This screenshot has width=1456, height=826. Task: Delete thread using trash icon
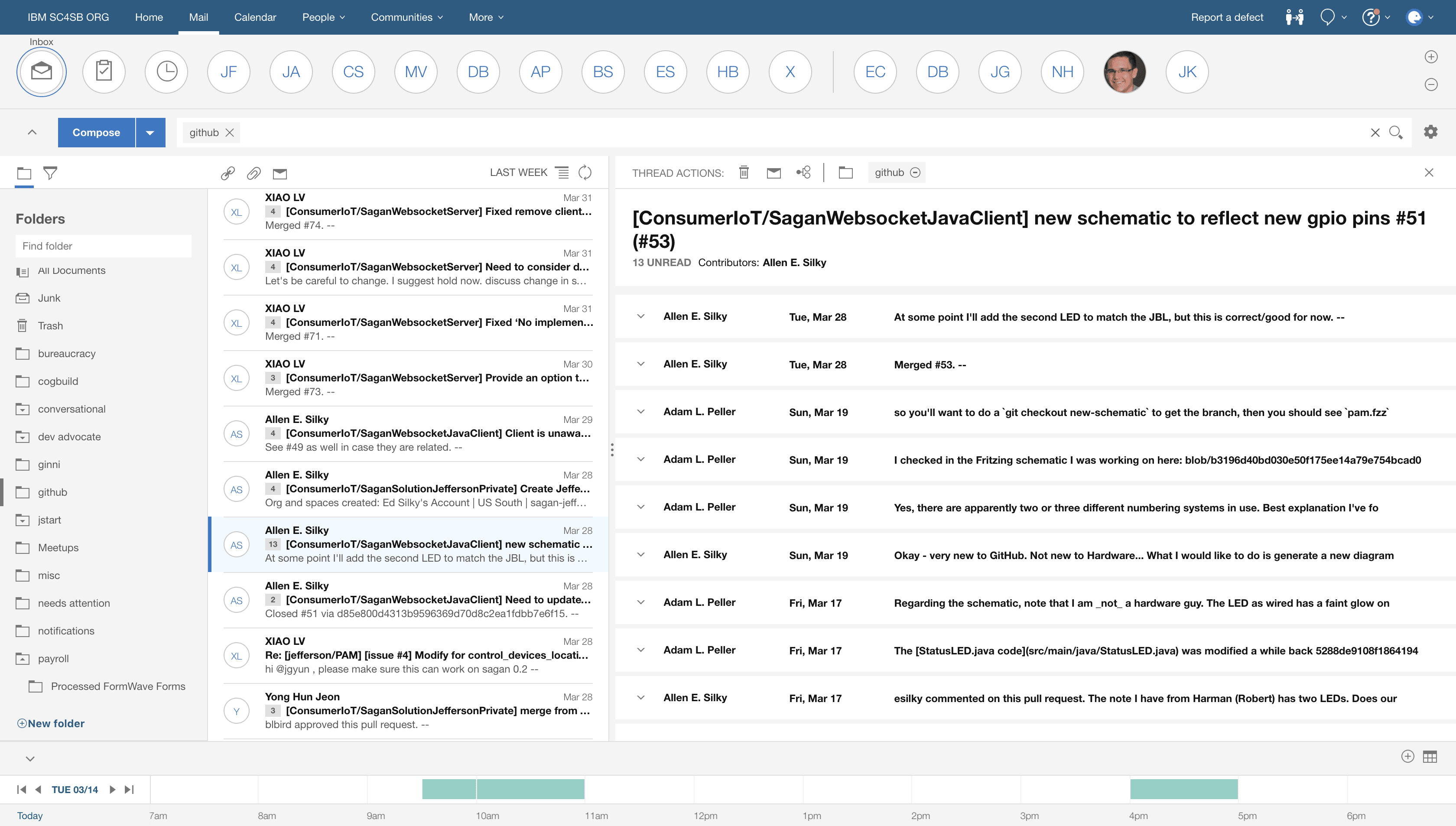click(x=744, y=172)
